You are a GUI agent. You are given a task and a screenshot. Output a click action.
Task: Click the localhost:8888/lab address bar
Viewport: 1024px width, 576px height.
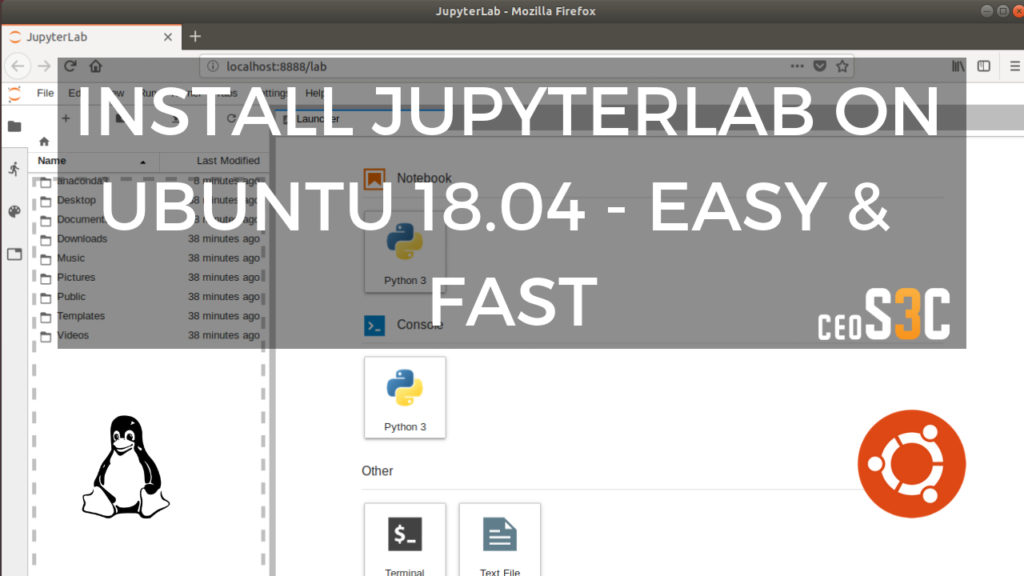pyautogui.click(x=400, y=66)
